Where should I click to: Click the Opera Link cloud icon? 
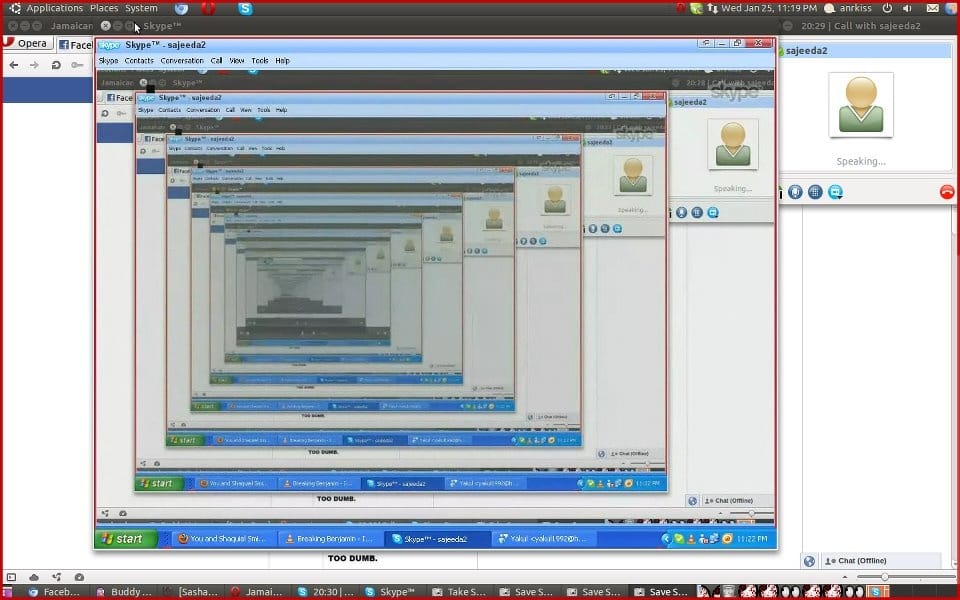(x=34, y=577)
